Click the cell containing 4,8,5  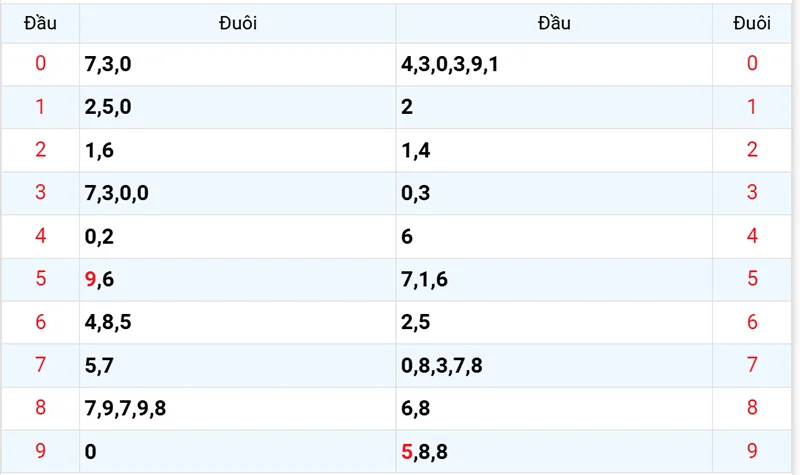(108, 323)
